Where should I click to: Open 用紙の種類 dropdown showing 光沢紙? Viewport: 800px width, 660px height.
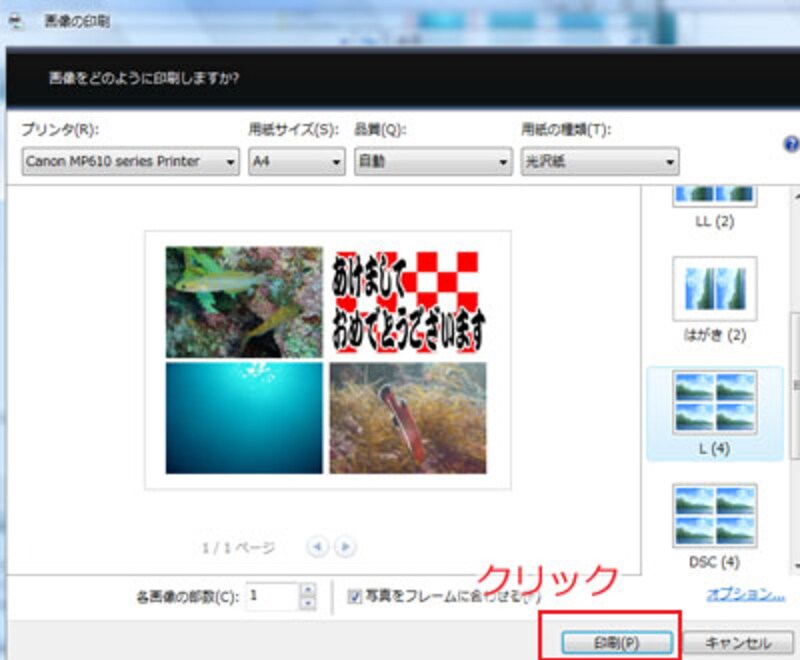pyautogui.click(x=599, y=161)
